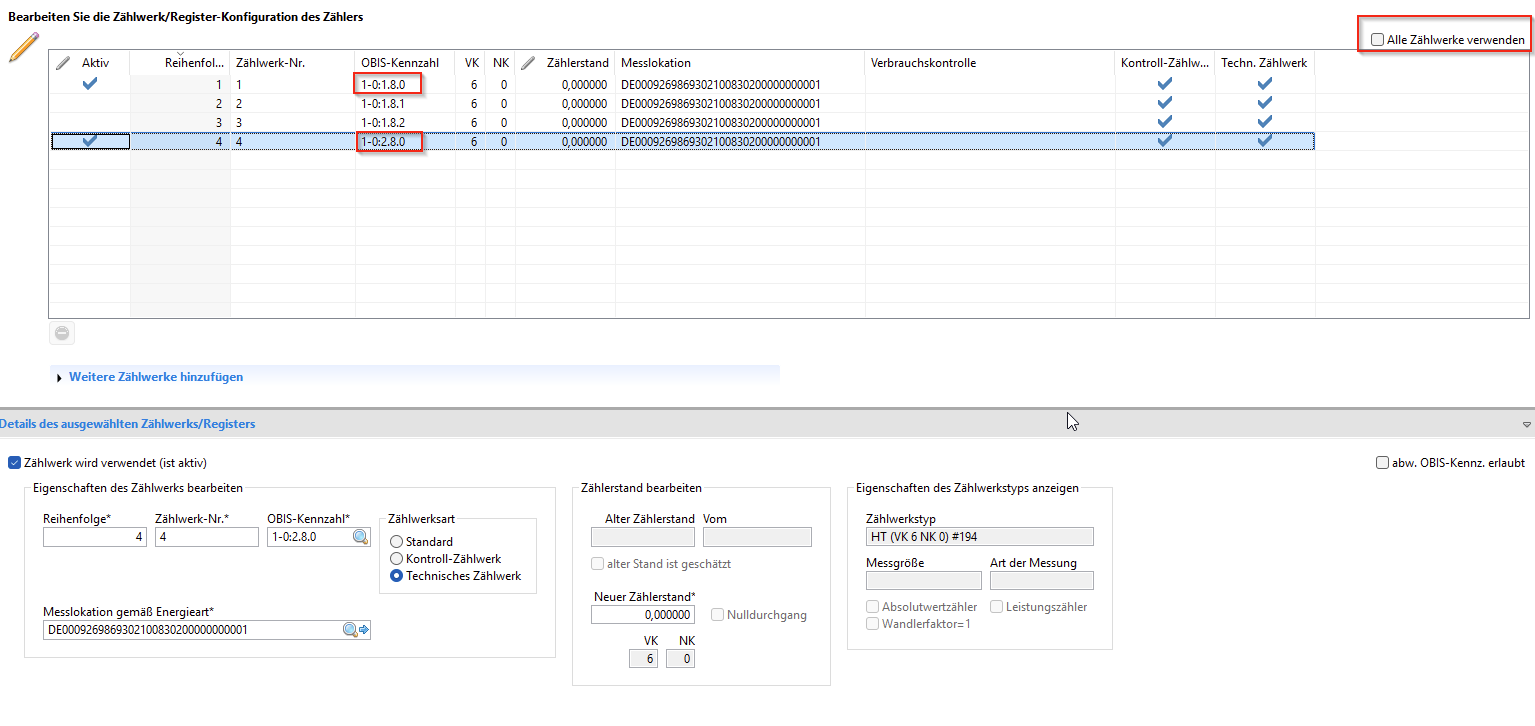Select the Standard Zählwerksart option
The image size is (1535, 726).
pyautogui.click(x=397, y=542)
